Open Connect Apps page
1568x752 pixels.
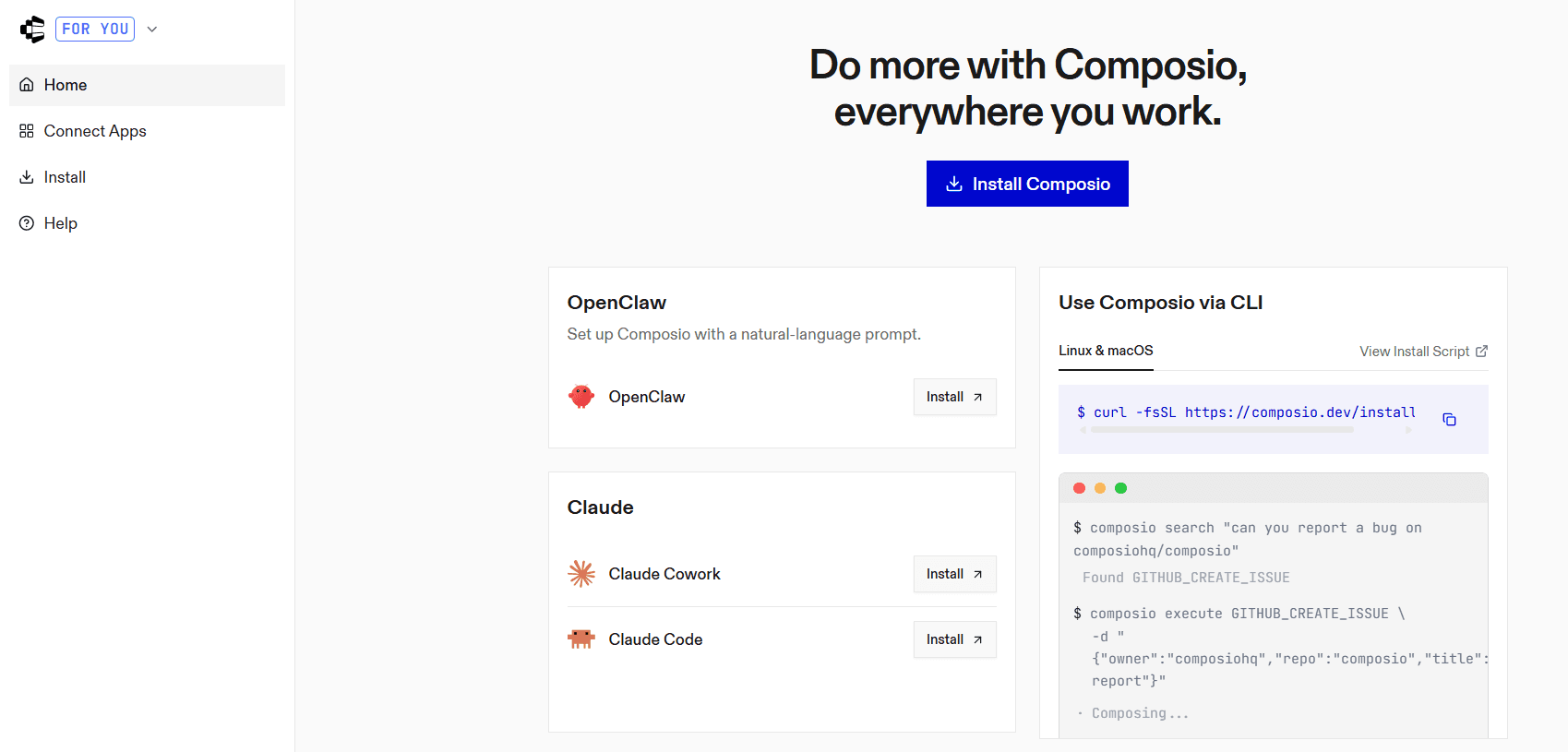(147, 131)
